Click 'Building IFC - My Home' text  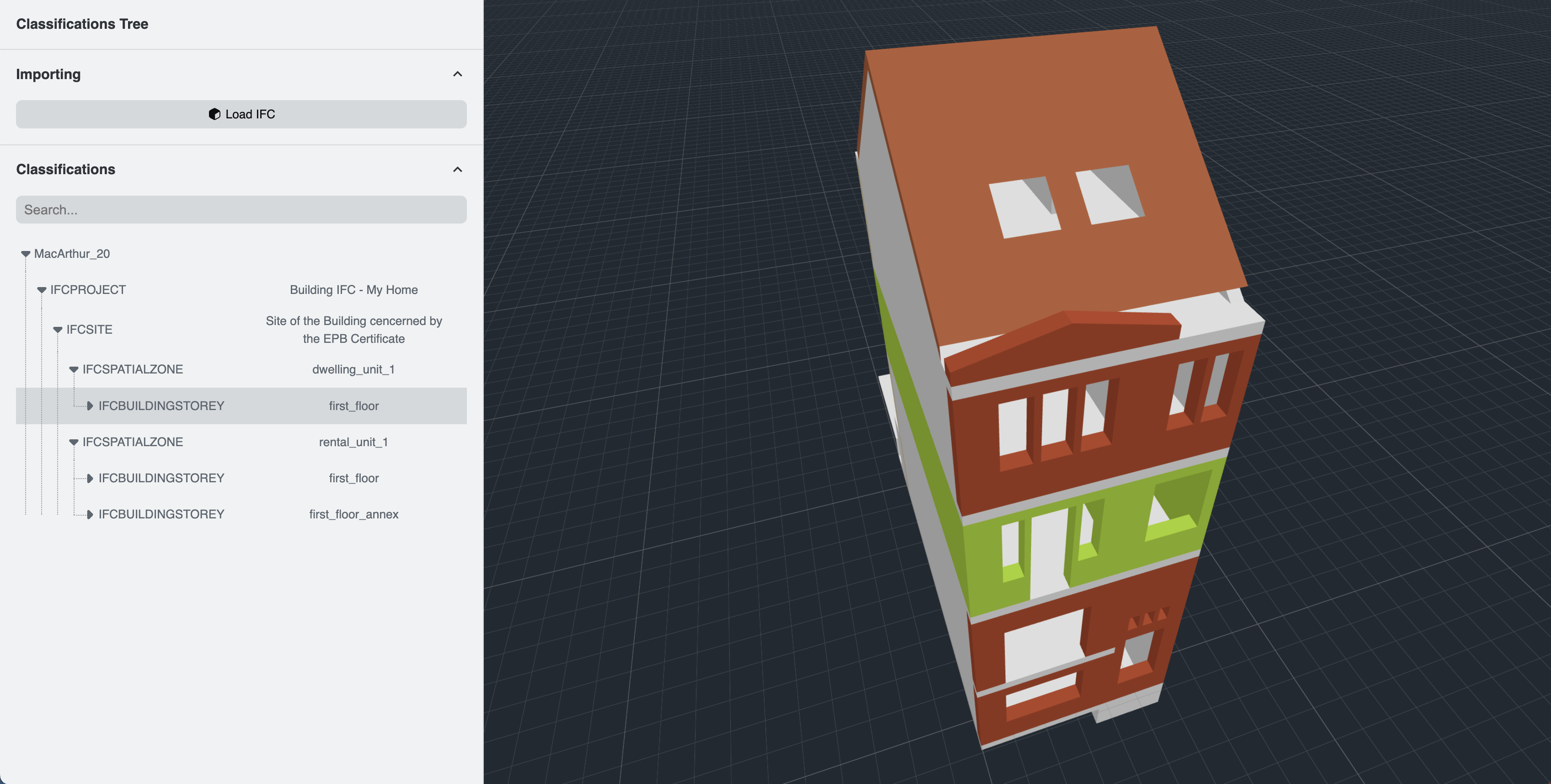pos(354,290)
